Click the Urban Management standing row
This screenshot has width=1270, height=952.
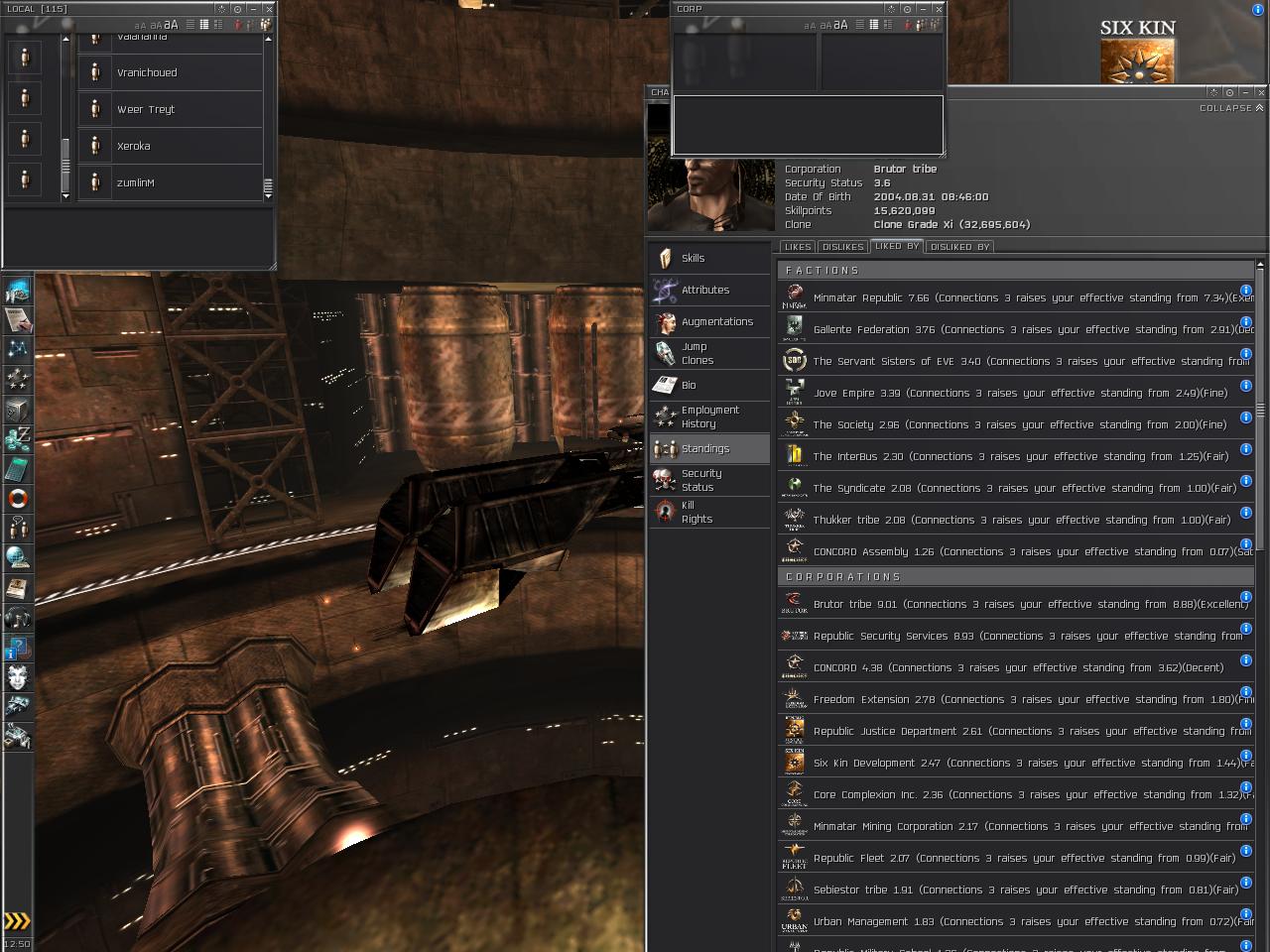click(x=1016, y=921)
